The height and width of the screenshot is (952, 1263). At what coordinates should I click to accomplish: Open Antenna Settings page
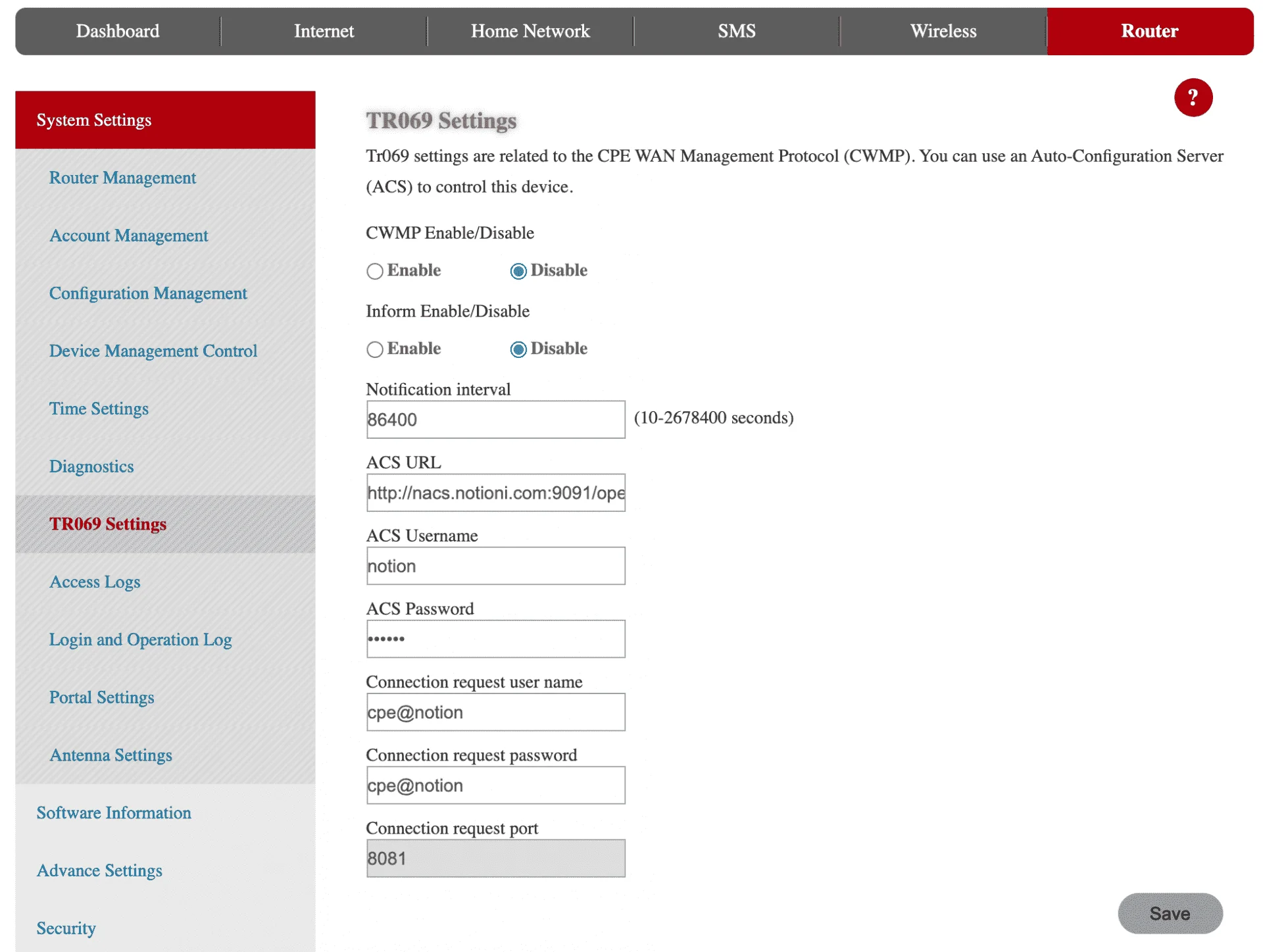[165, 755]
